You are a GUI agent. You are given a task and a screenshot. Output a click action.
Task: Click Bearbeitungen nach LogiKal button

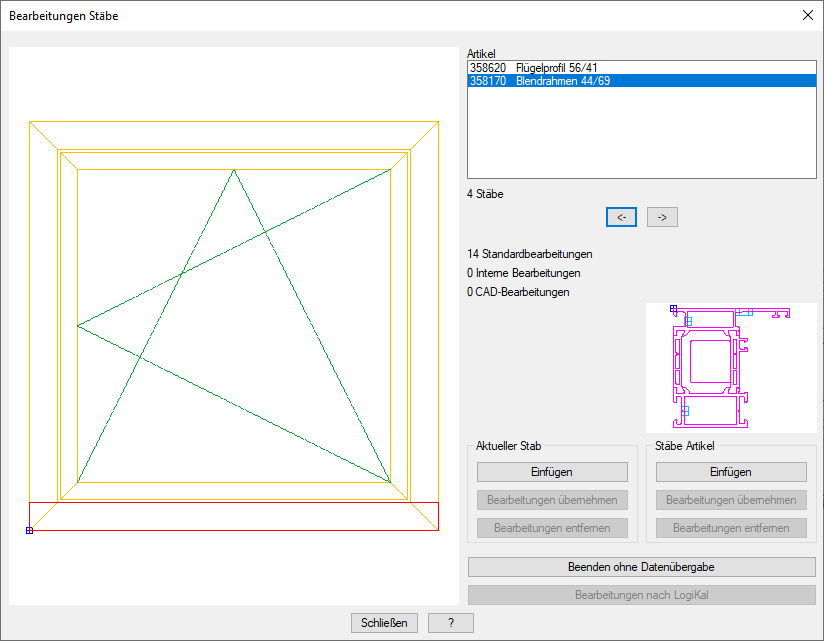pos(641,595)
